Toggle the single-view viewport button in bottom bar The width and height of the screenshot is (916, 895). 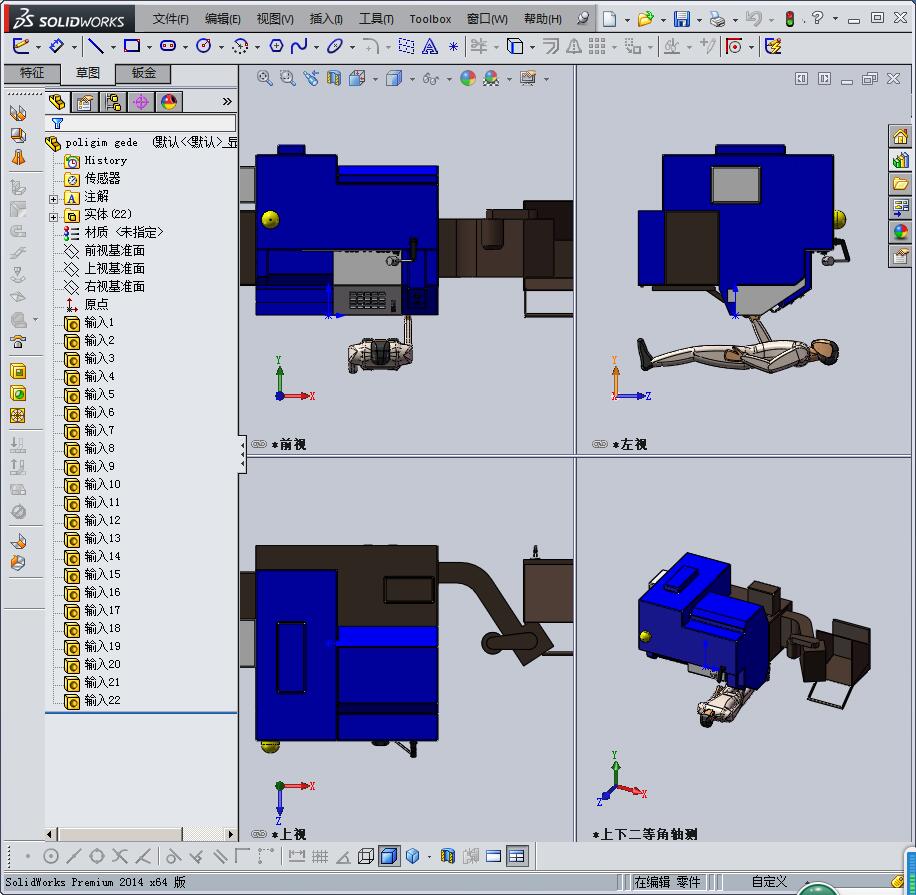(x=494, y=856)
